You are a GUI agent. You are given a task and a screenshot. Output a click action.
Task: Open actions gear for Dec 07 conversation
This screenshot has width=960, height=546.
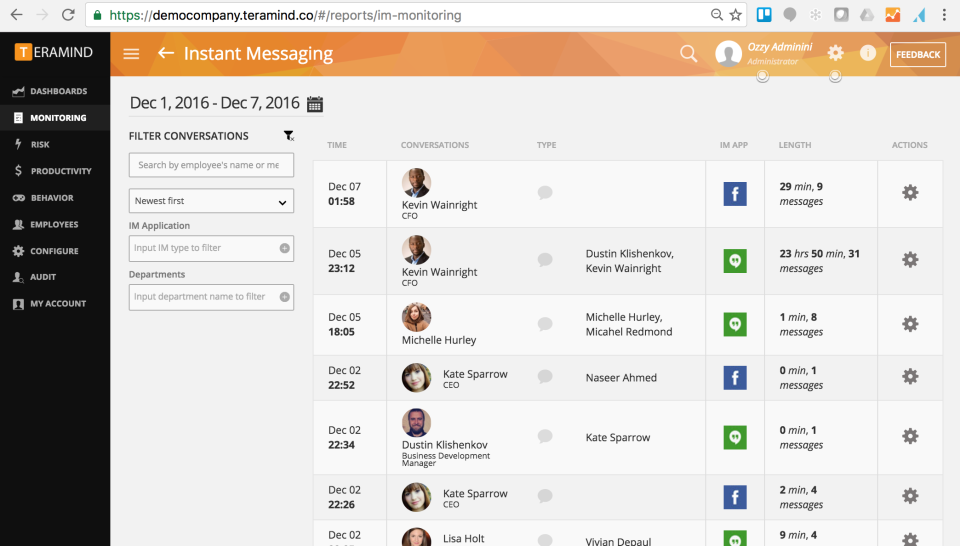coord(910,193)
